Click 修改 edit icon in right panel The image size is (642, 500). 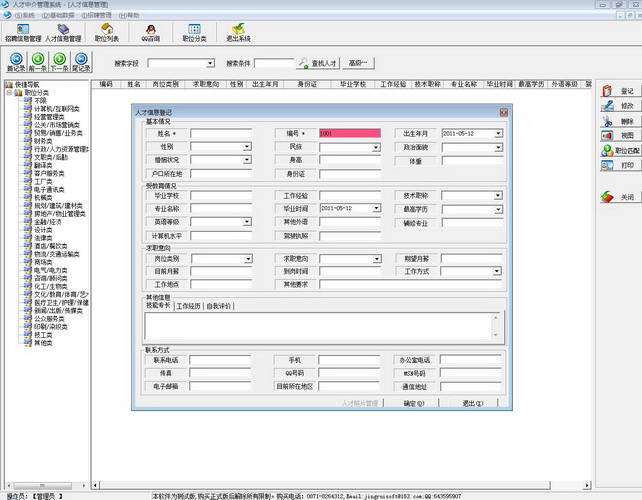coord(618,106)
